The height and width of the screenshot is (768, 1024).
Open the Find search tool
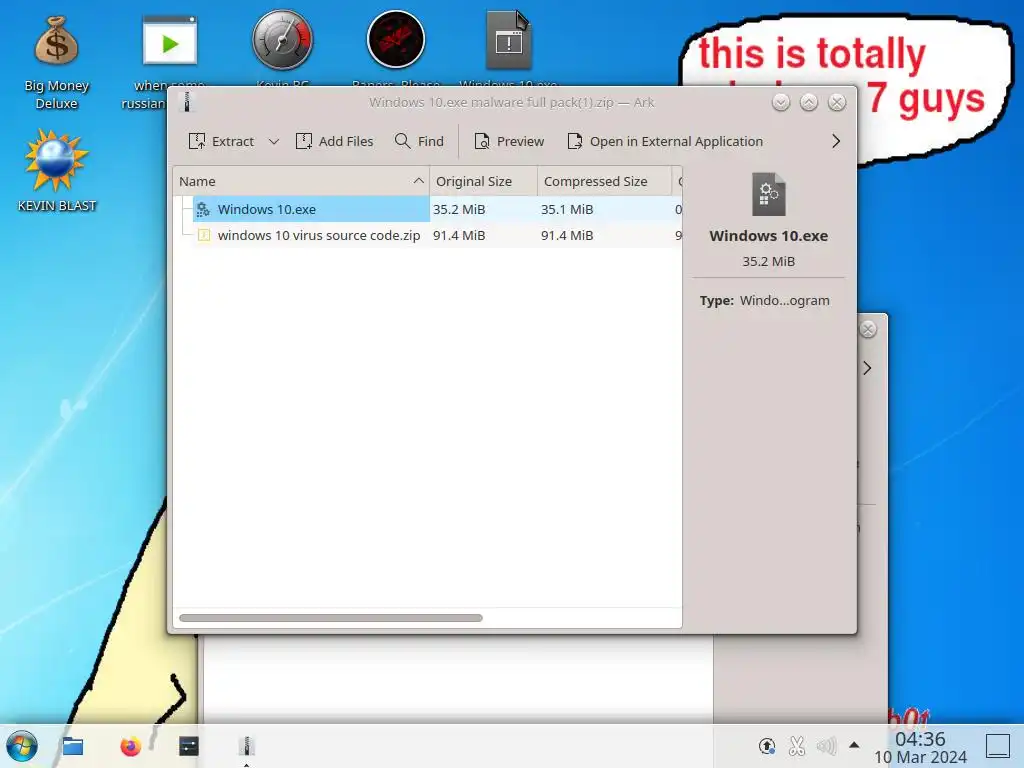coord(419,141)
